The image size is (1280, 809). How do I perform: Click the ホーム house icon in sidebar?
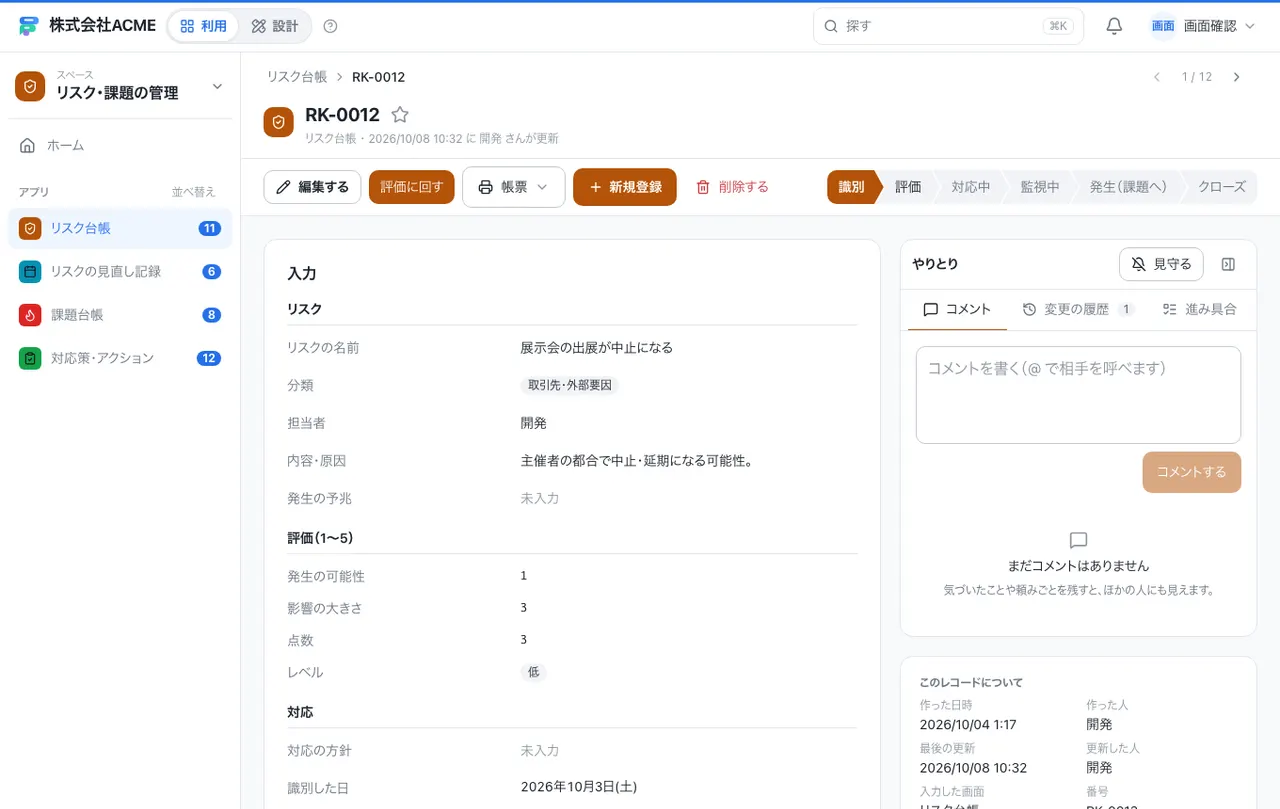coord(28,145)
